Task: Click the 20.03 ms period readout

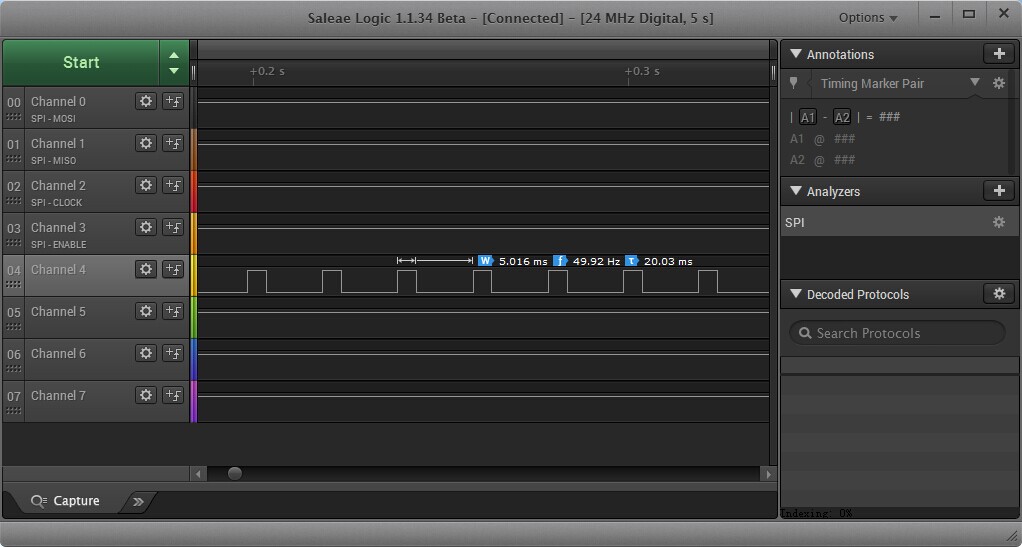Action: (668, 261)
